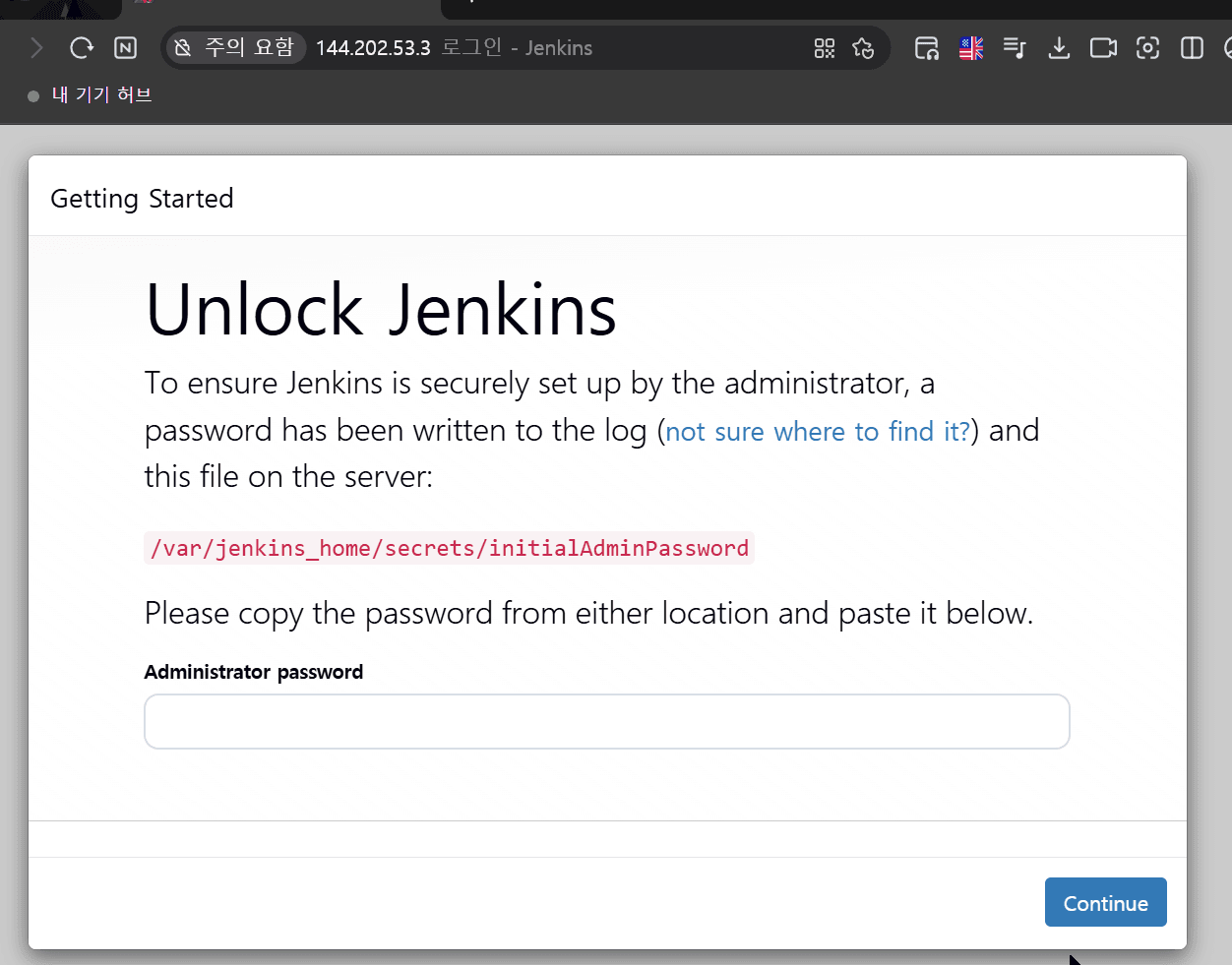Screen dimensions: 1232x965
Task: Click the /var/jenkins_home/secrets/initialAdminPassword path text
Action: tap(450, 548)
